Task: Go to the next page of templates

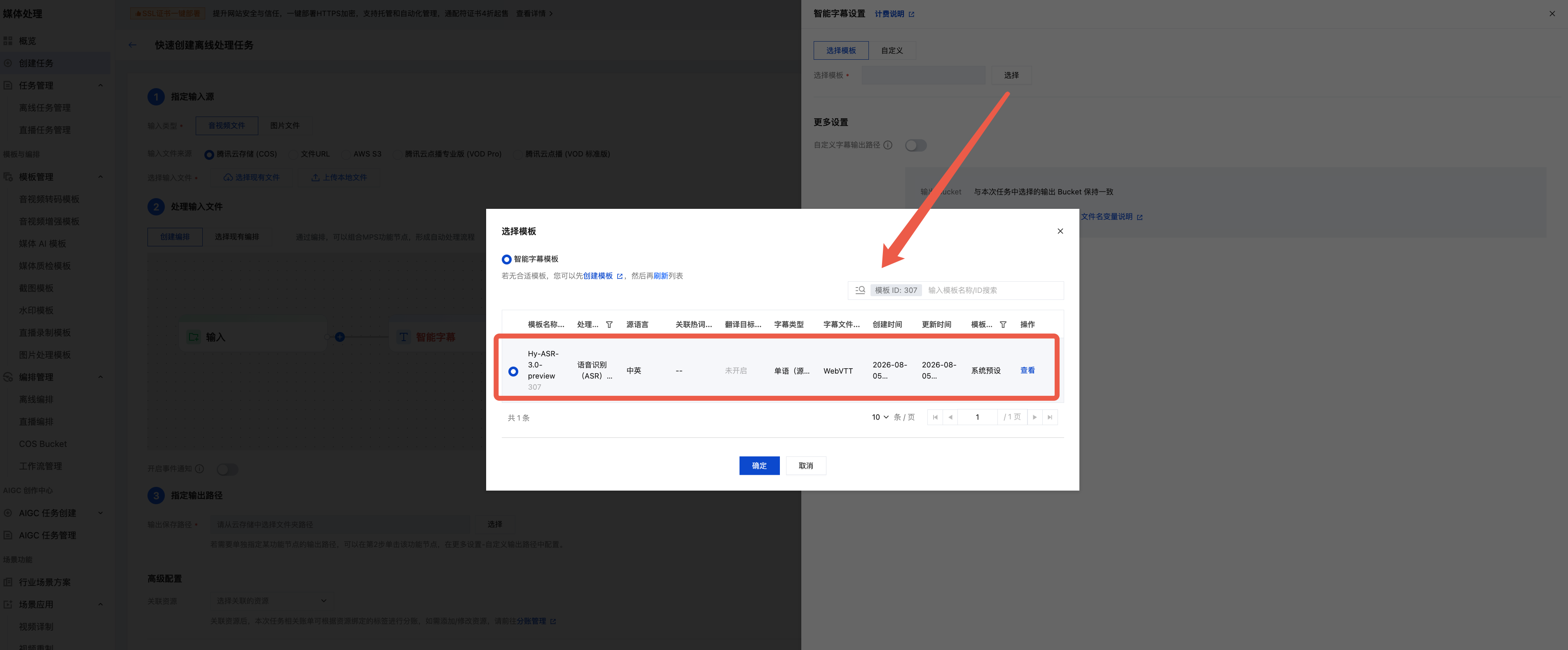Action: (x=1035, y=418)
